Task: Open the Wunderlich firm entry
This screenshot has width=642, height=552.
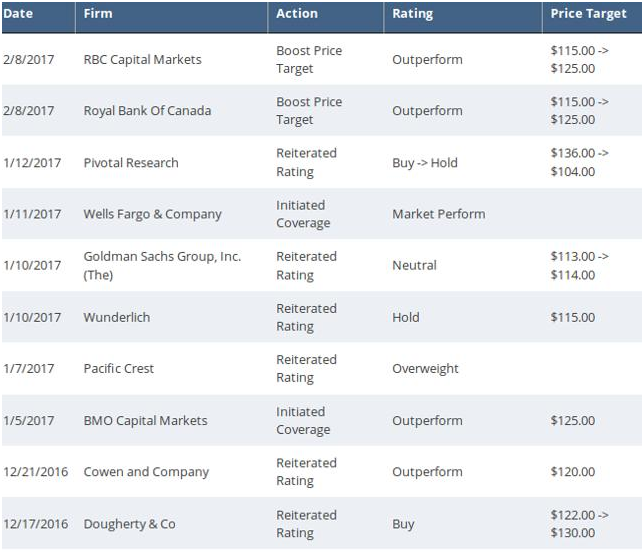Action: coord(116,317)
